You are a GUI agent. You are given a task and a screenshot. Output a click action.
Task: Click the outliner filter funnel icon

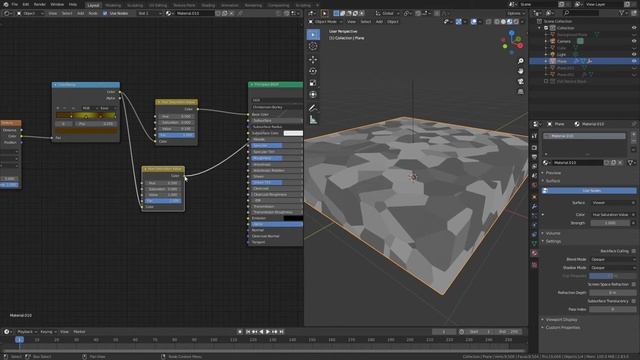(x=622, y=13)
